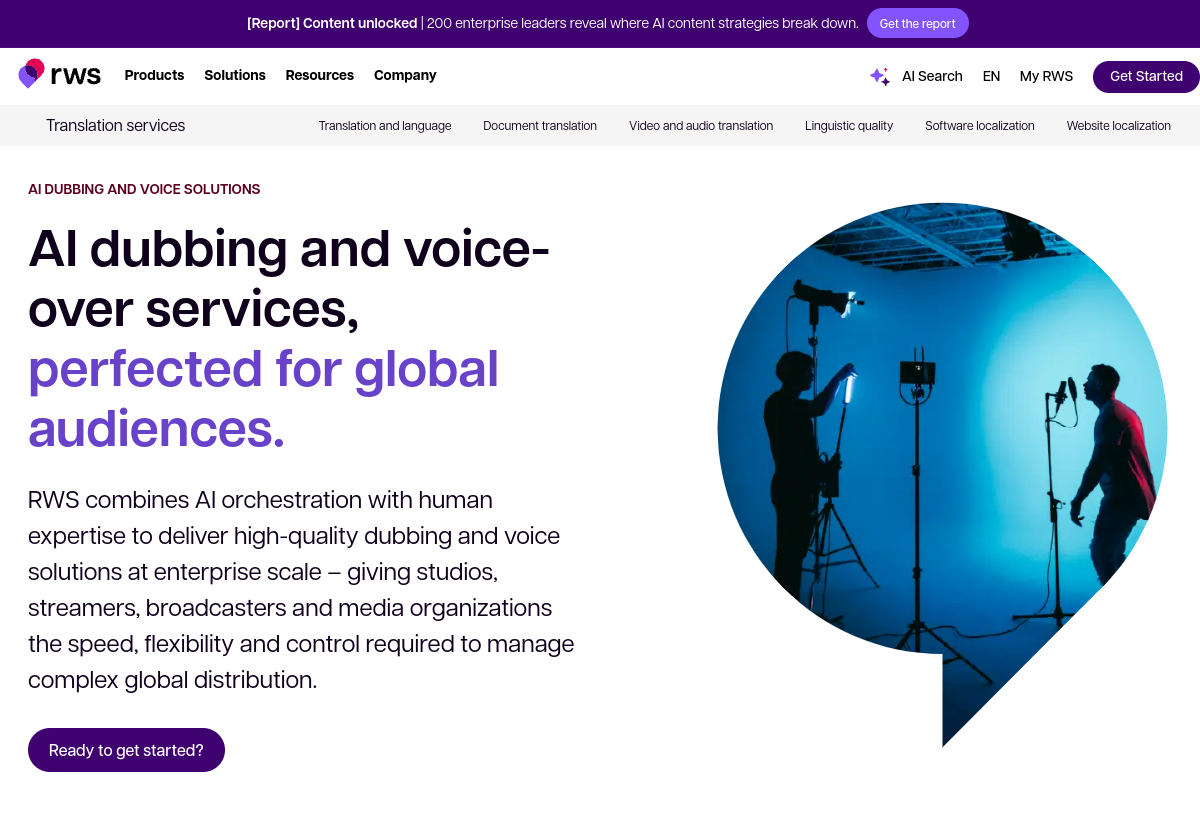
Task: Open the EN language selector
Action: click(x=991, y=76)
